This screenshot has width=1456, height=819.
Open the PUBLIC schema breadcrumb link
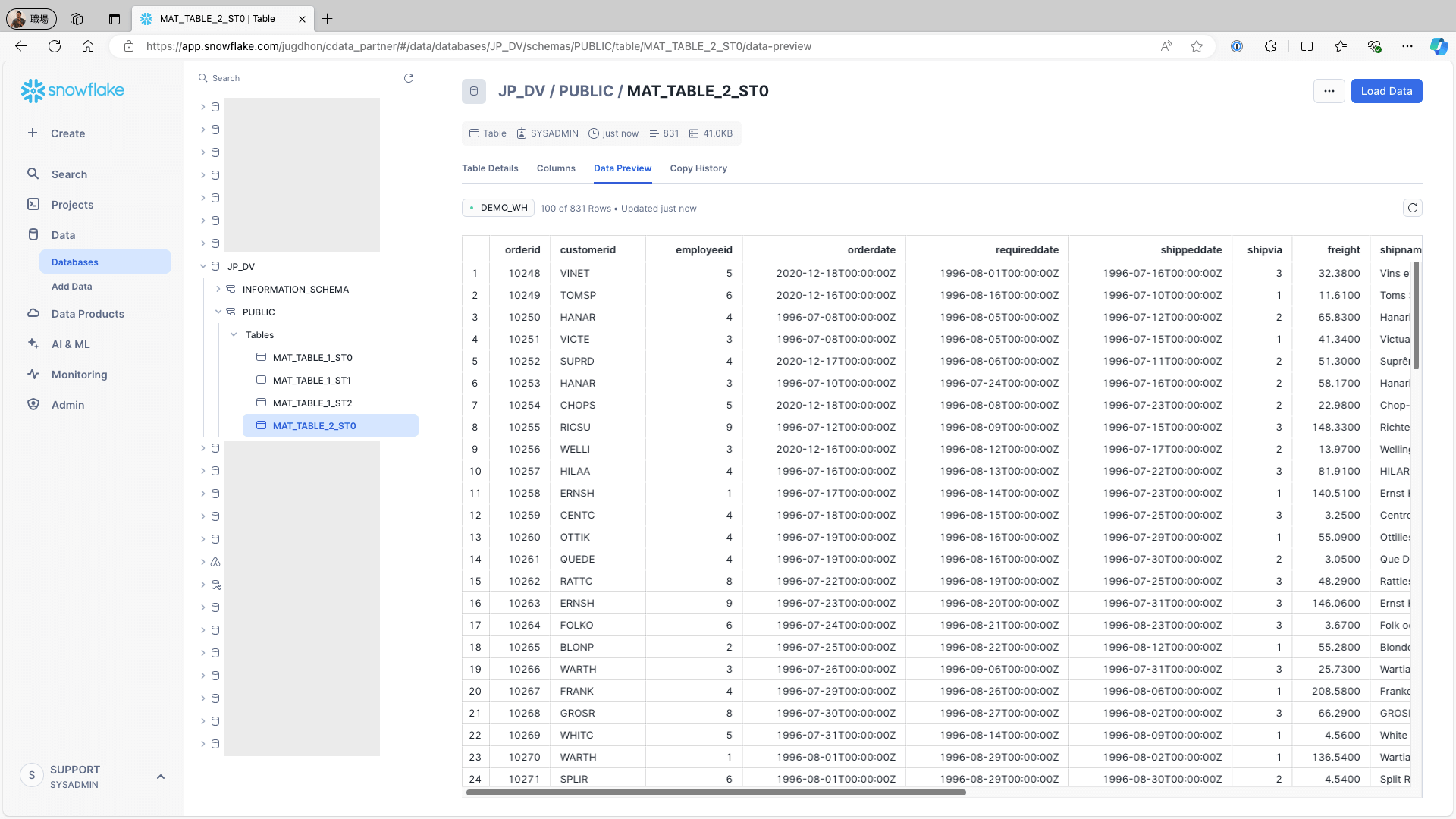click(x=585, y=91)
